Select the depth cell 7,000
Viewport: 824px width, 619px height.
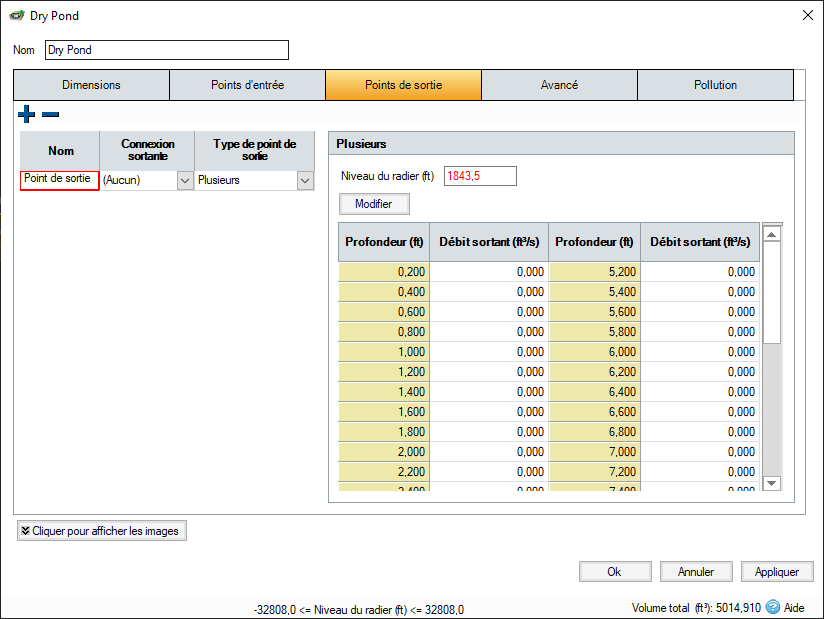click(595, 451)
